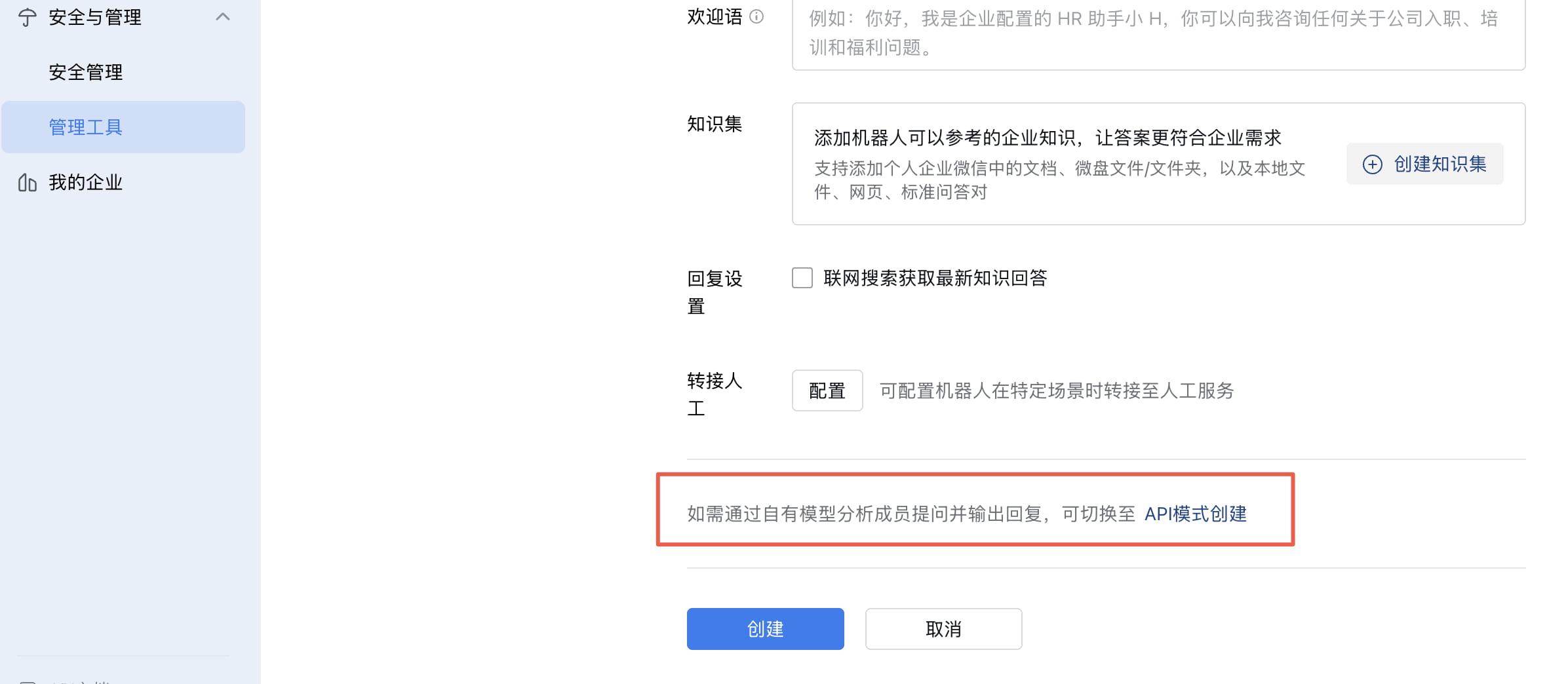This screenshot has height=684, width=1568.
Task: Click the info icon next to 欢迎语
Action: (756, 17)
